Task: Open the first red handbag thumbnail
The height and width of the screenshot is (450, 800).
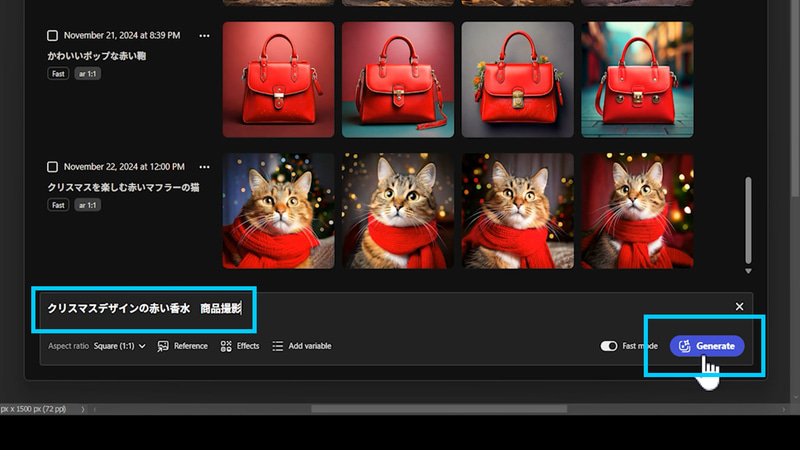Action: click(279, 80)
